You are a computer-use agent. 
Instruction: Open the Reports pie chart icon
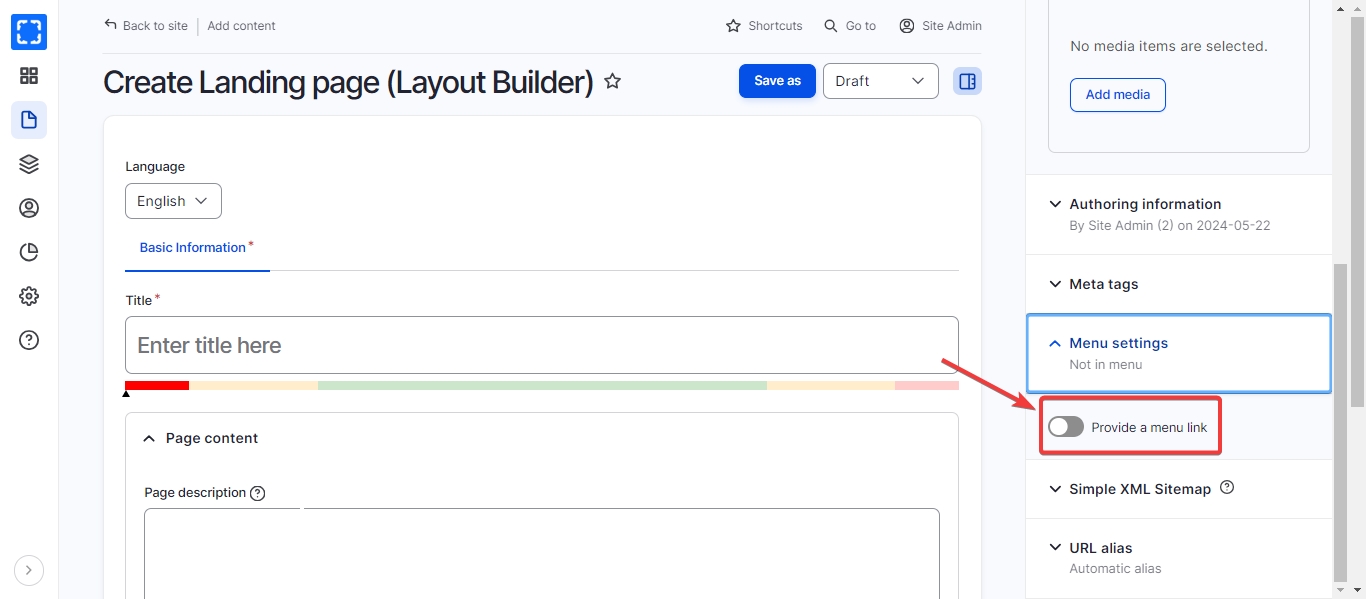29,252
